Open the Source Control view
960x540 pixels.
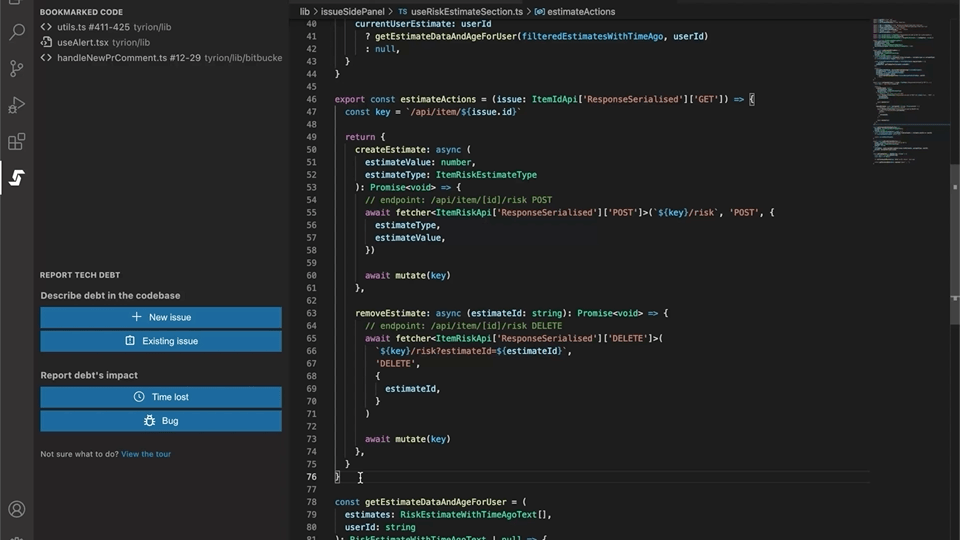(x=16, y=69)
